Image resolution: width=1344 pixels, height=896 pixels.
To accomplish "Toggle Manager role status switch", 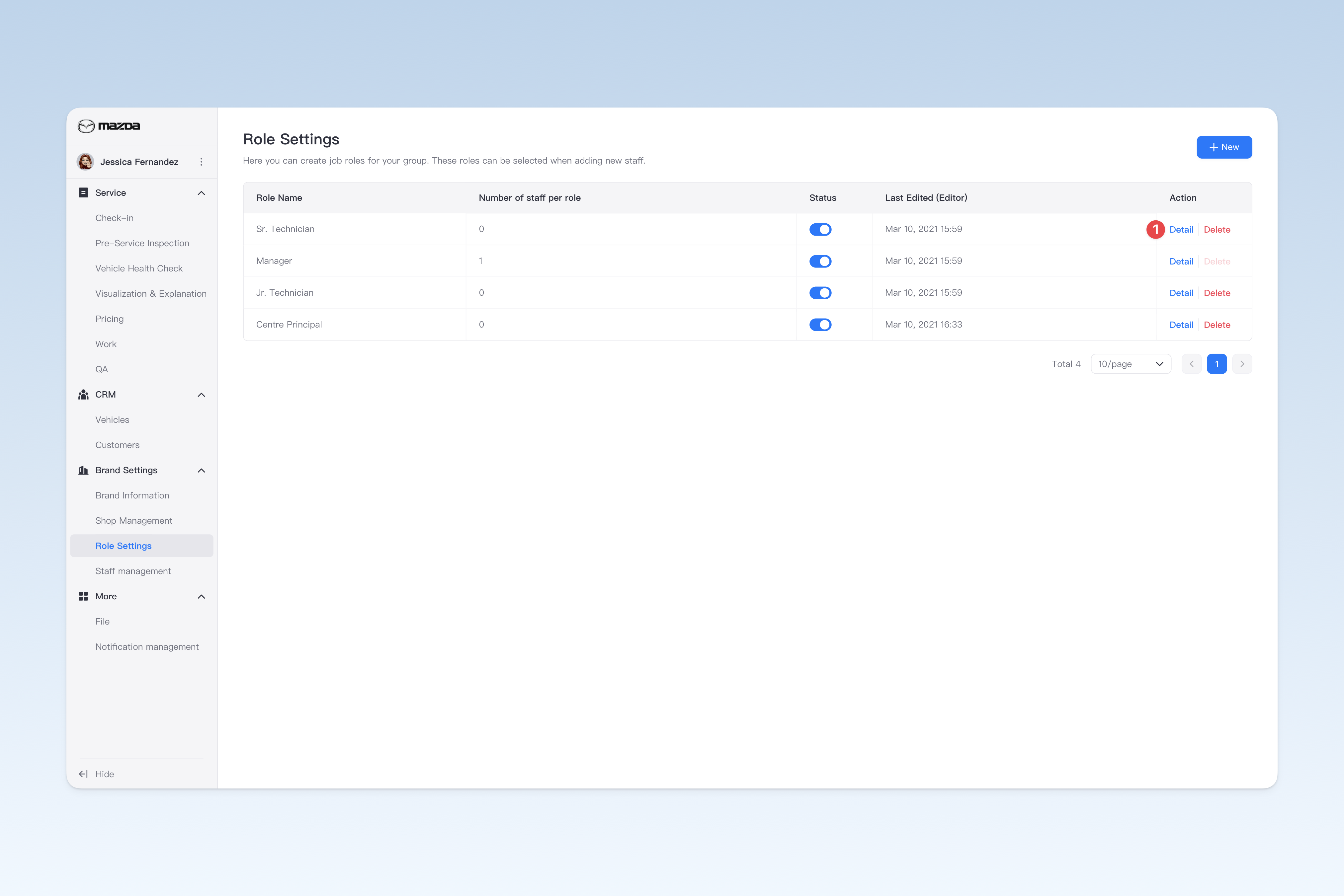I will pos(820,261).
